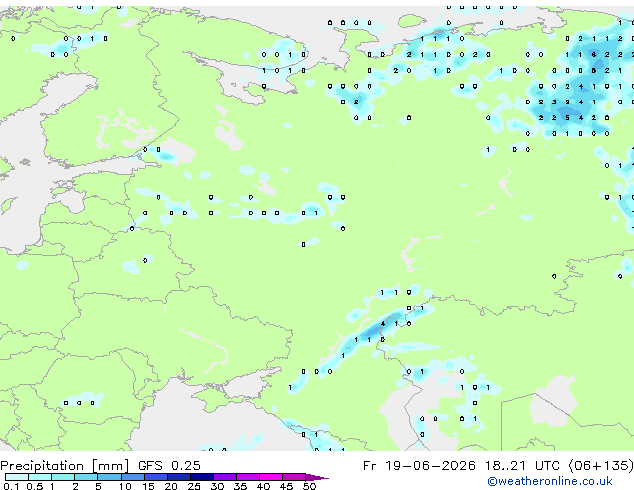Select the '10' legend scale label
This screenshot has height=490, width=634.
[x=125, y=486]
